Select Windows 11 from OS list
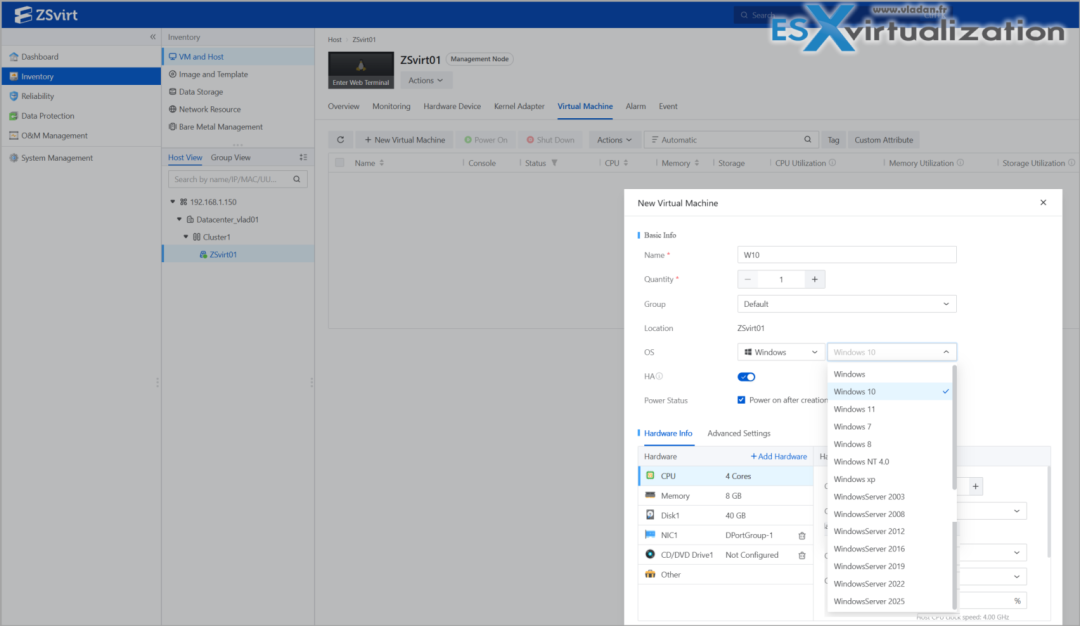This screenshot has width=1080, height=626. [x=890, y=409]
